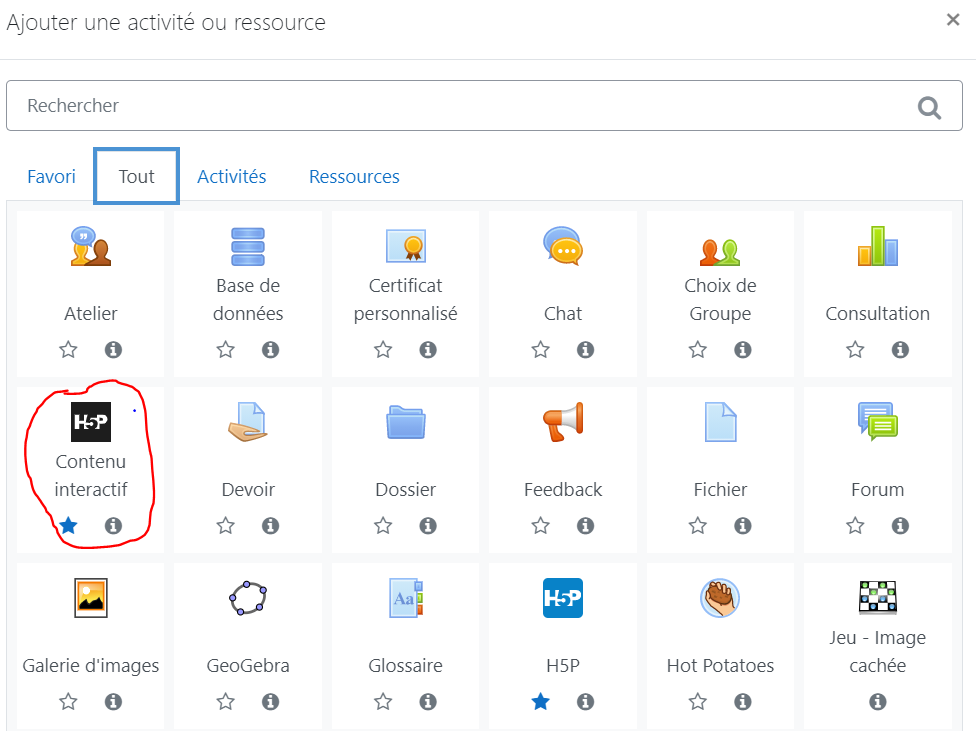This screenshot has width=976, height=731.
Task: Open the Jeu - Image cachée icon
Action: [x=878, y=597]
